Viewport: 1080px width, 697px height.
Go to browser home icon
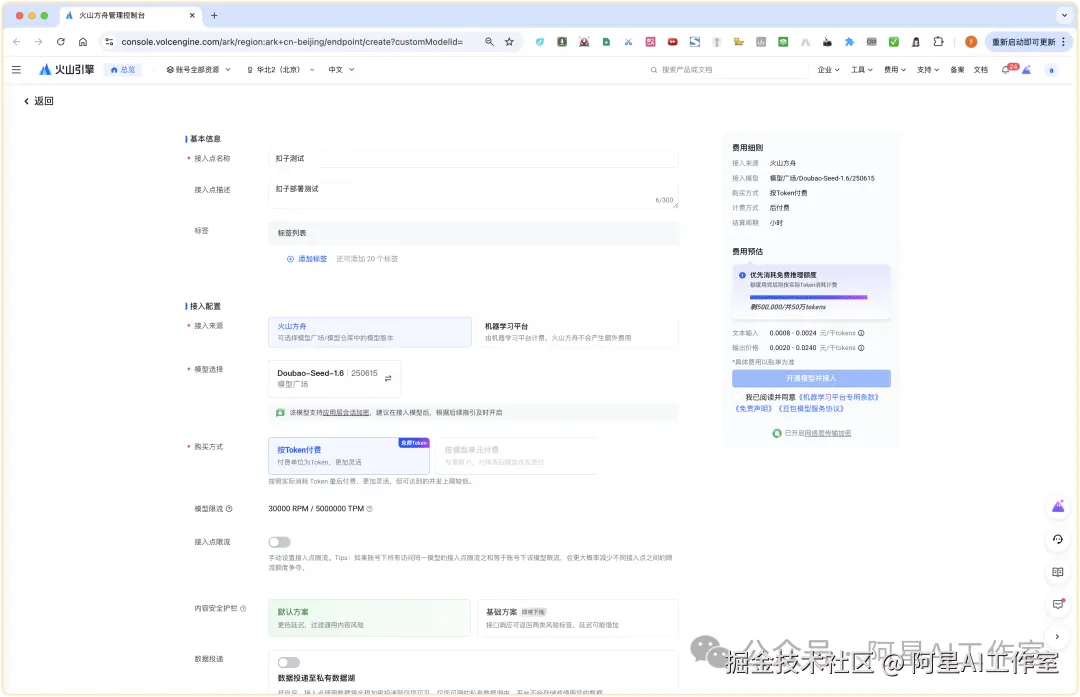(83, 42)
